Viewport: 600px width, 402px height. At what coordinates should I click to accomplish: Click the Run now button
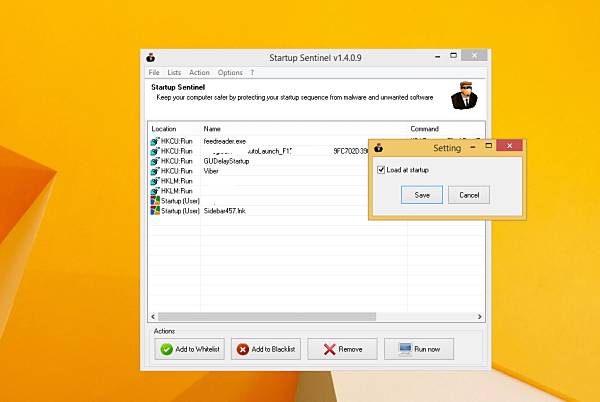419,349
